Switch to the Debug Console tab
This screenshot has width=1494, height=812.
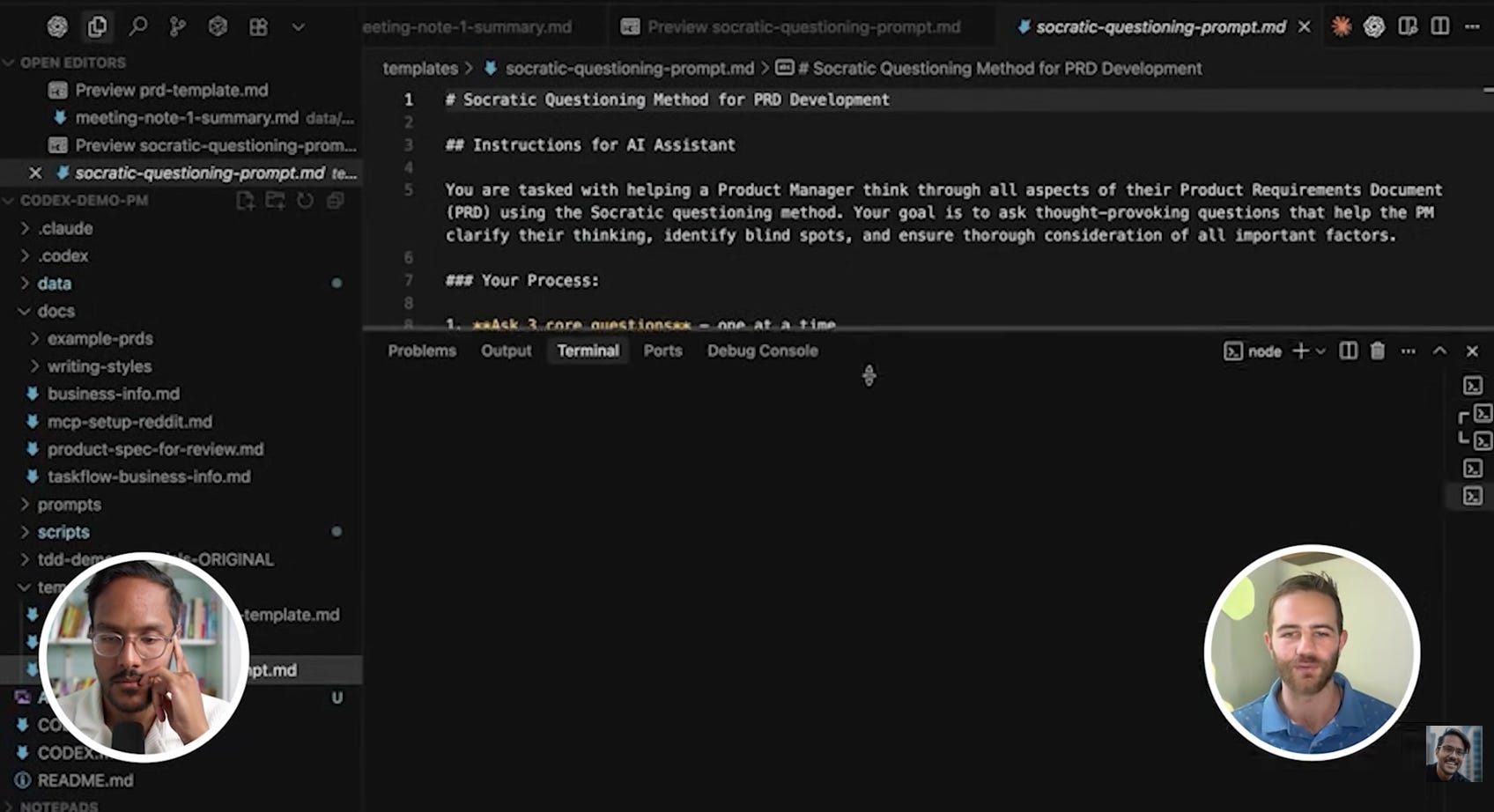[x=762, y=351]
